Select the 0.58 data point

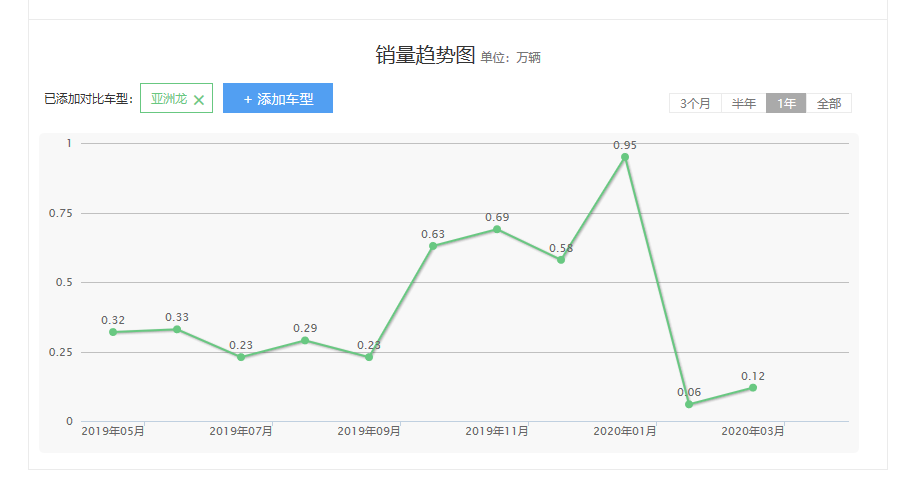click(x=561, y=260)
